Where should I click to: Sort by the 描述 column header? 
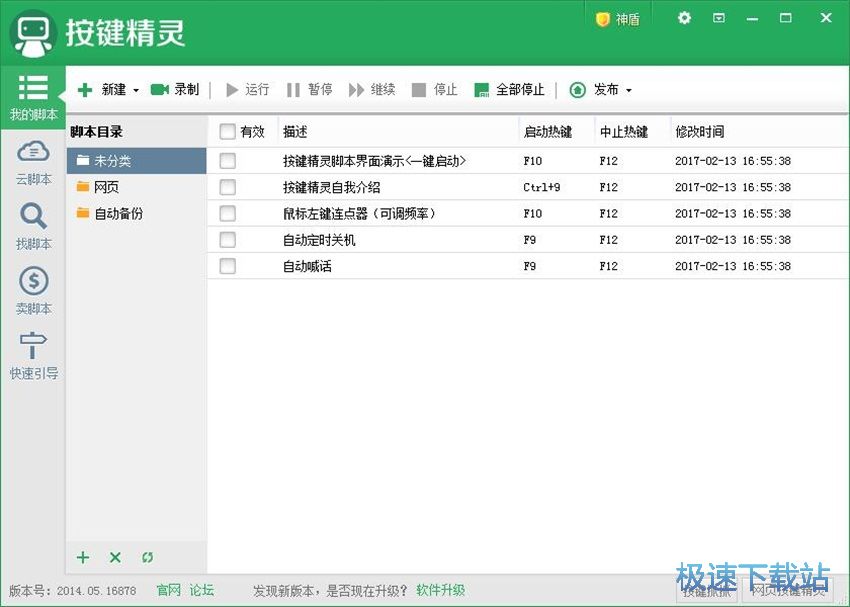[398, 131]
